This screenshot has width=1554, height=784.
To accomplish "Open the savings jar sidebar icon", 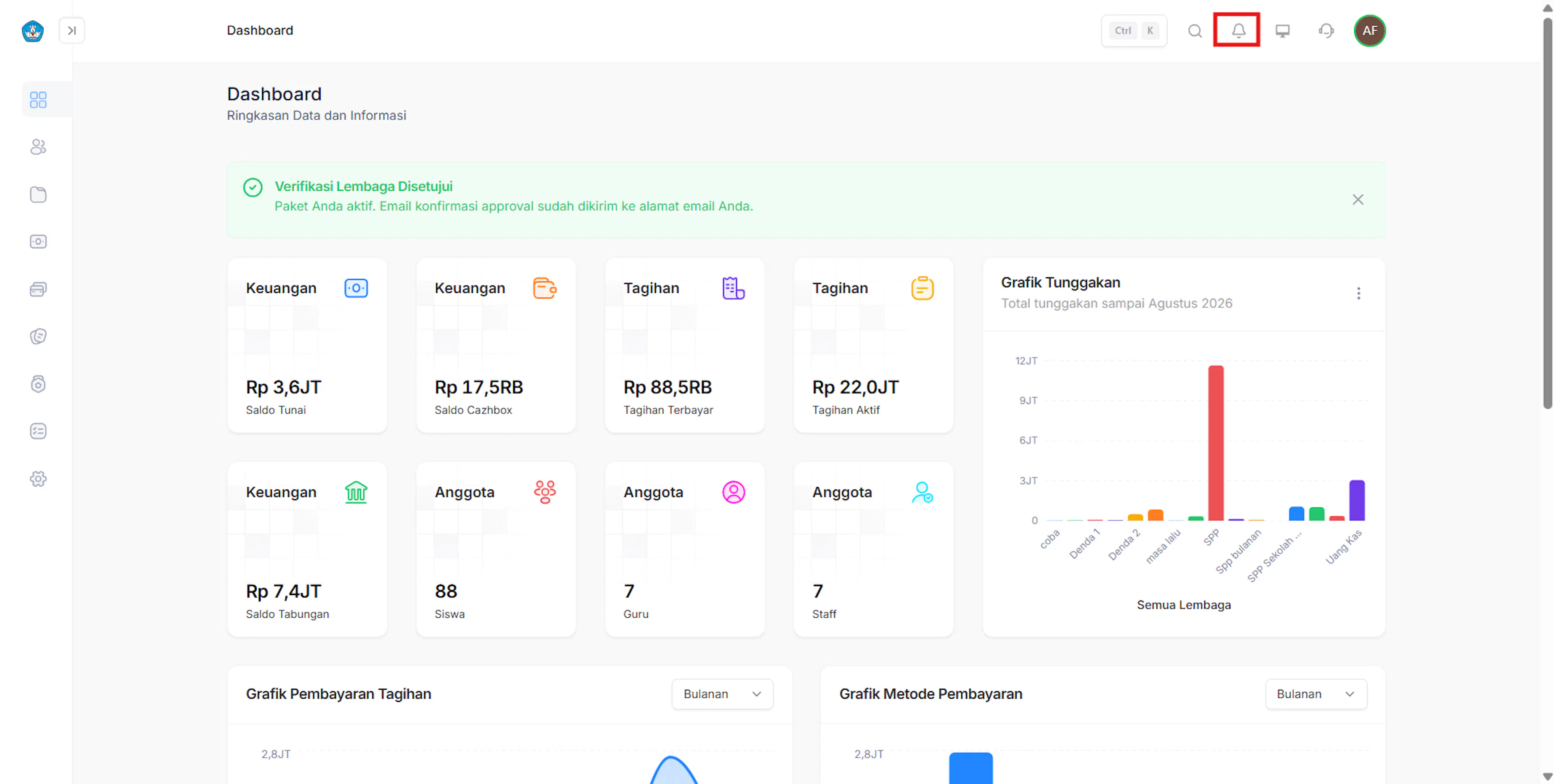I will (x=38, y=384).
